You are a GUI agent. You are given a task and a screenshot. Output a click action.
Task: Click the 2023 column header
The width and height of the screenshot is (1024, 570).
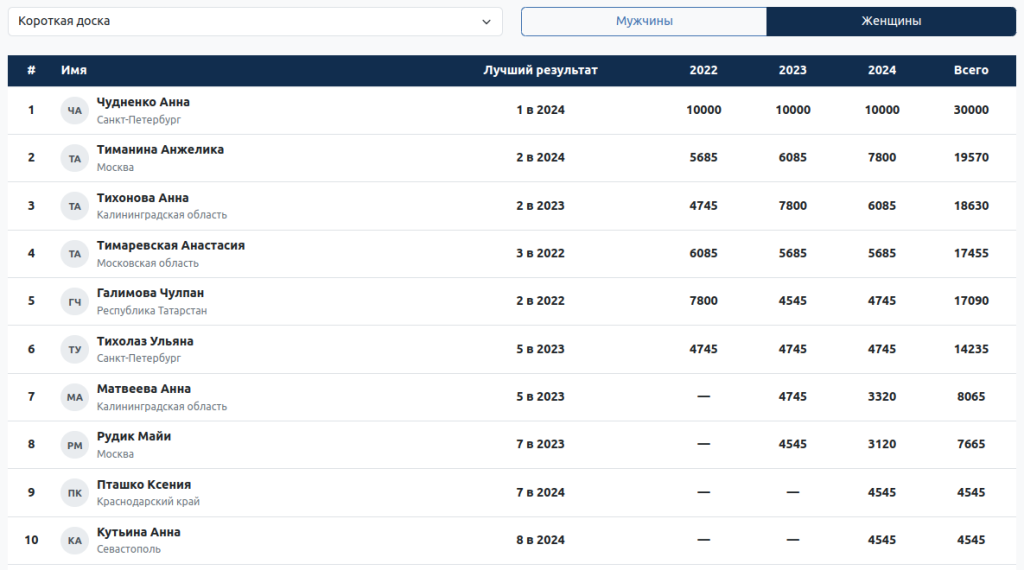[793, 70]
